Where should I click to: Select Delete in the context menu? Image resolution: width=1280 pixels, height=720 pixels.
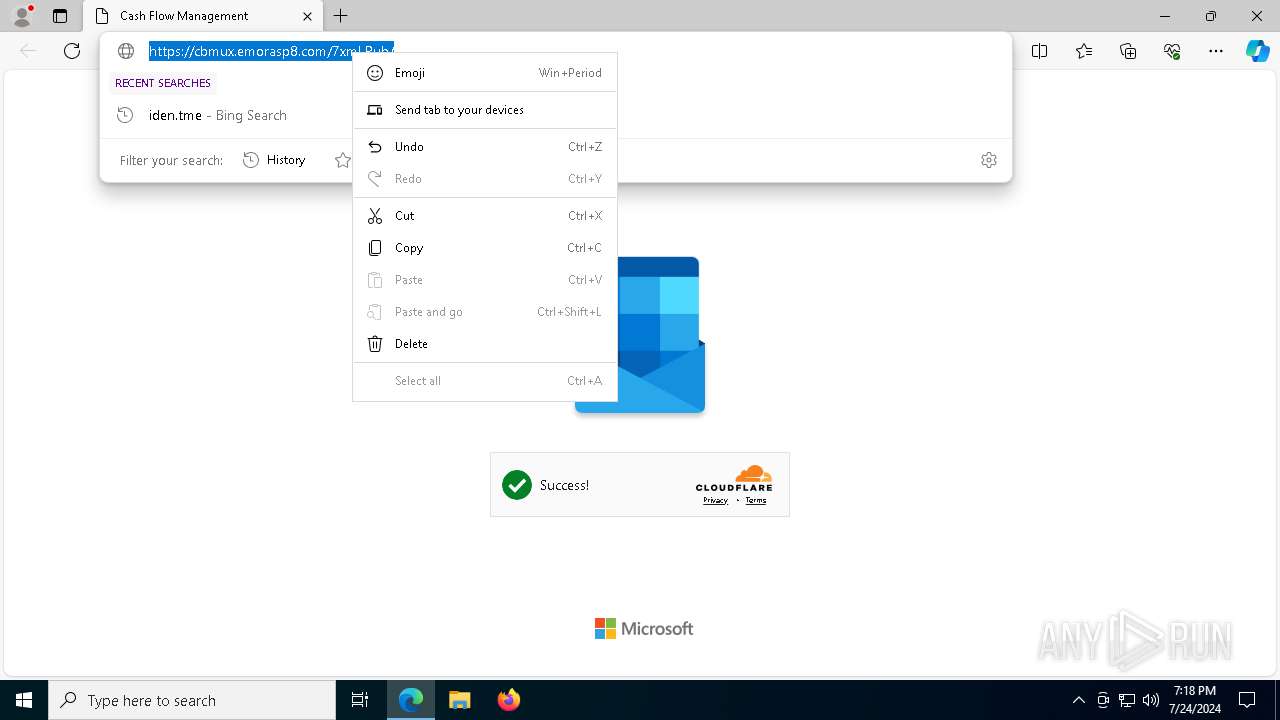pos(485,344)
